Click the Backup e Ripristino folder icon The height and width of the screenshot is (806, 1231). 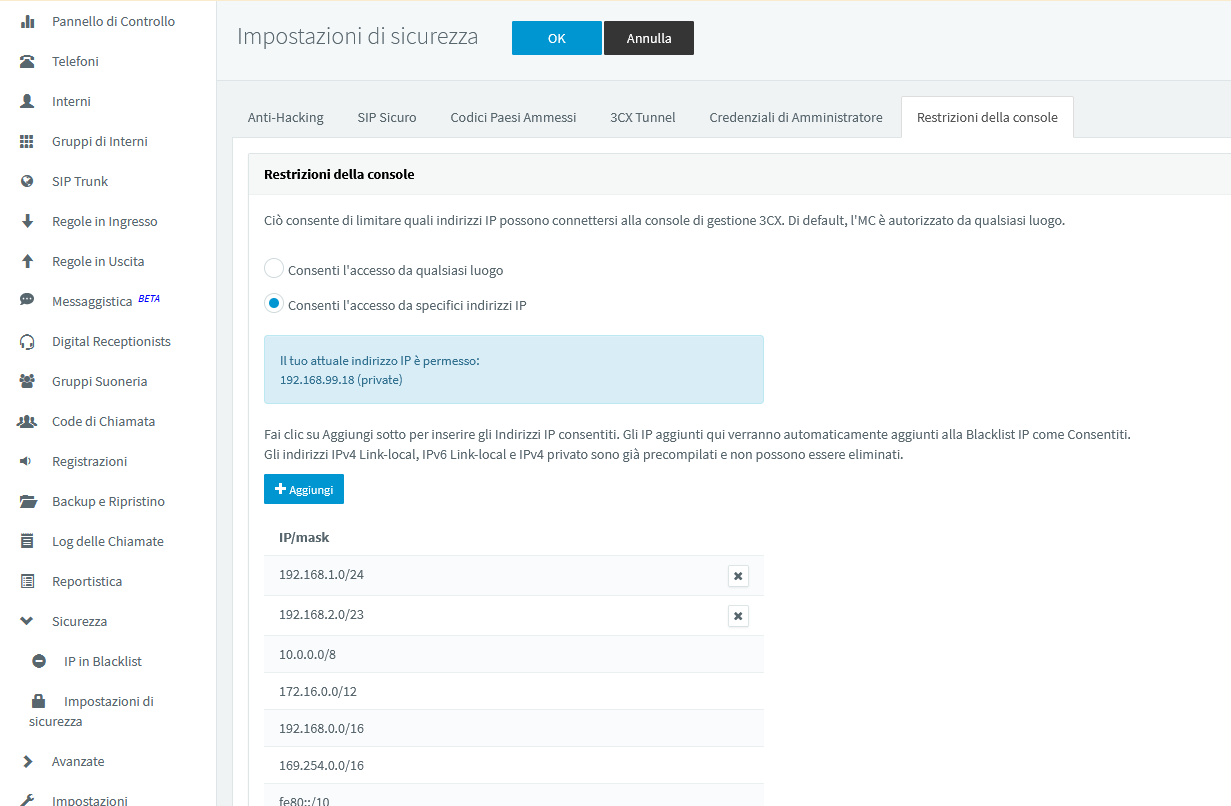coord(28,501)
